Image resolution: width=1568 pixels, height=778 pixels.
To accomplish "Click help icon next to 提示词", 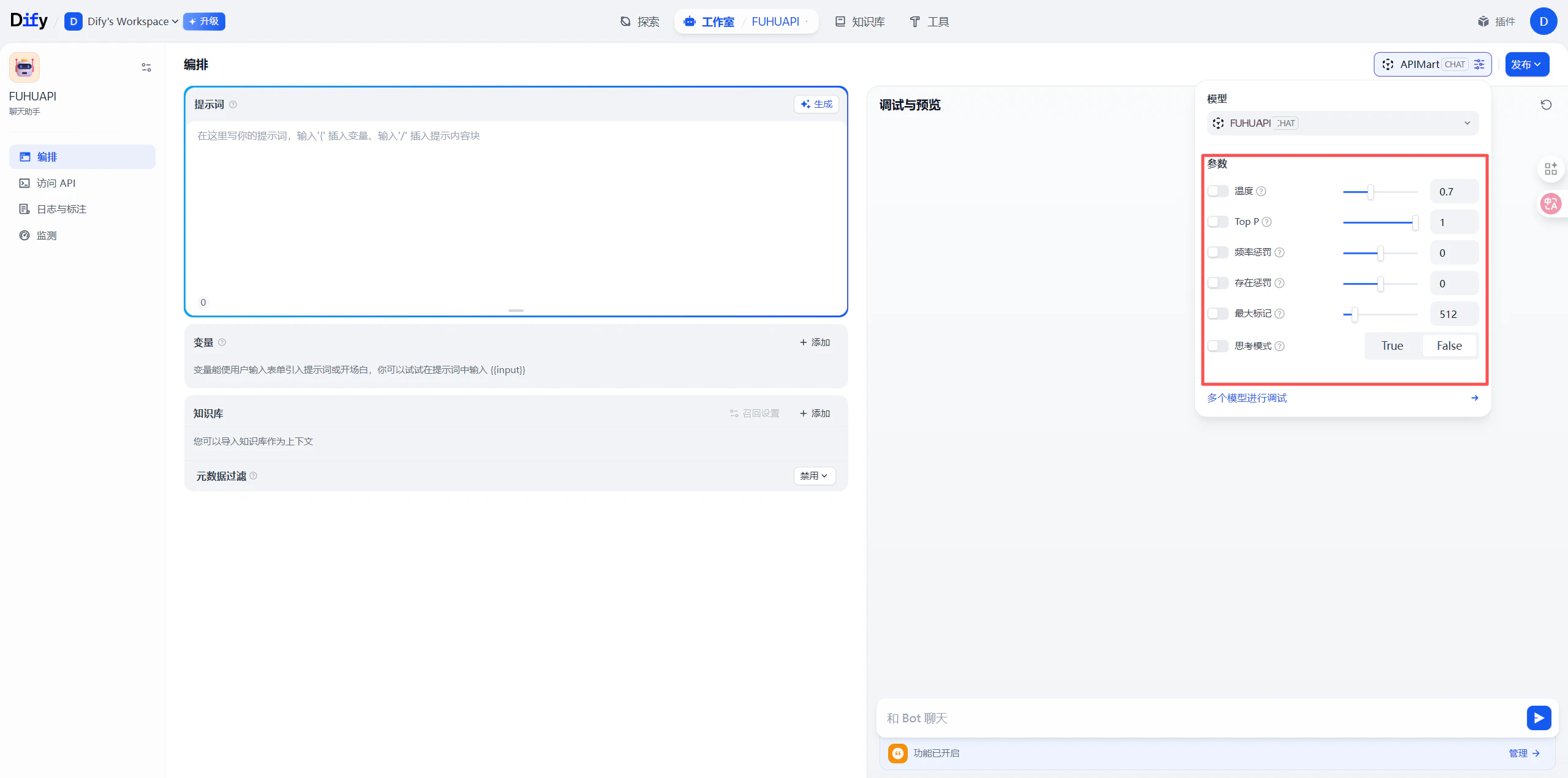I will pos(233,105).
